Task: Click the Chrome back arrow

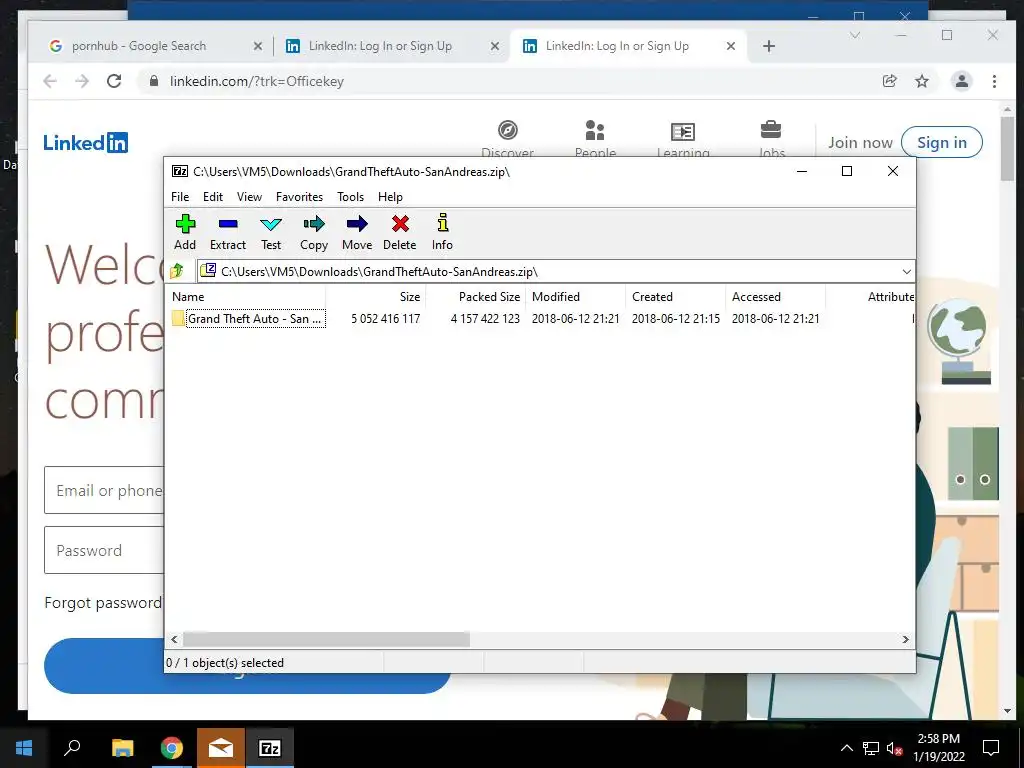Action: (x=50, y=81)
